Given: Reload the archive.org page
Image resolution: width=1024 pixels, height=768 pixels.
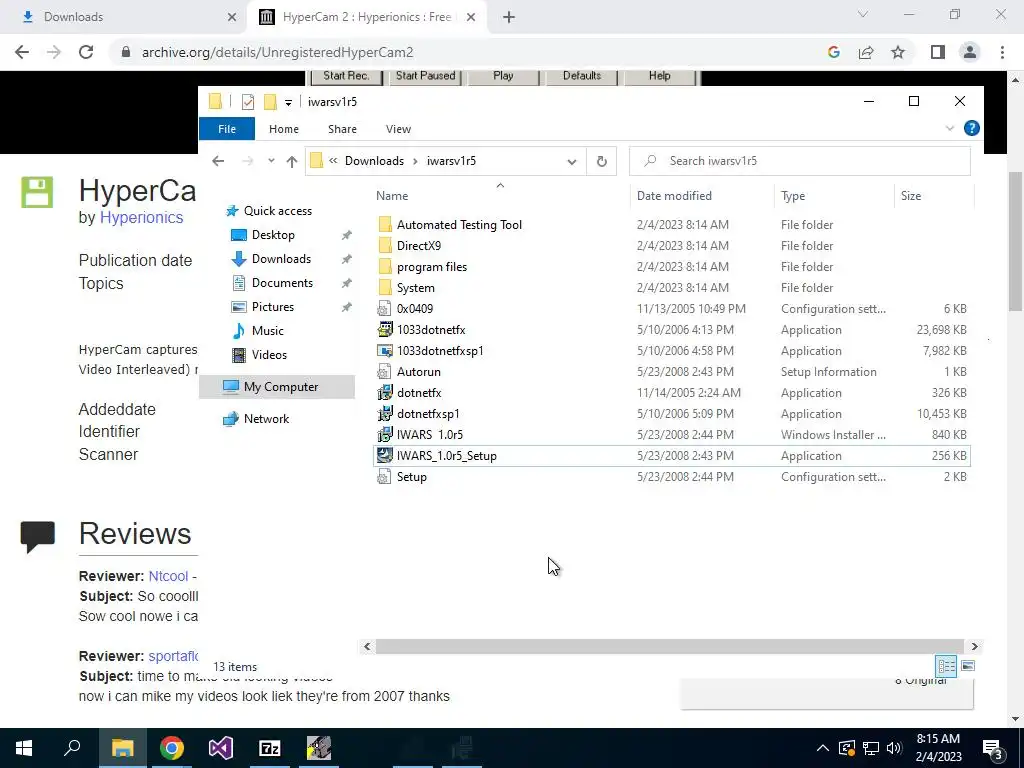Looking at the screenshot, I should point(86,52).
